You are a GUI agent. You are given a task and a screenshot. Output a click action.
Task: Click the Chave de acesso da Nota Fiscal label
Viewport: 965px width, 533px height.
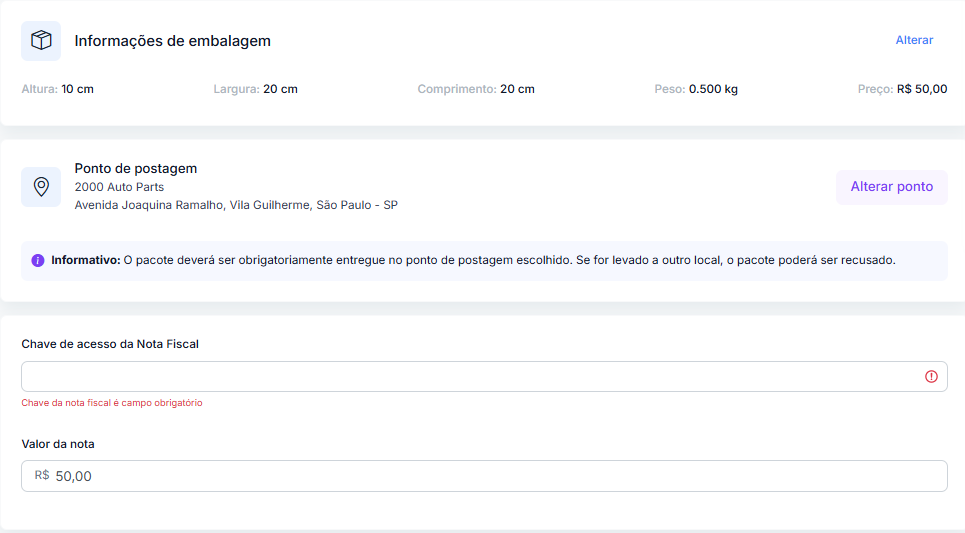point(110,344)
